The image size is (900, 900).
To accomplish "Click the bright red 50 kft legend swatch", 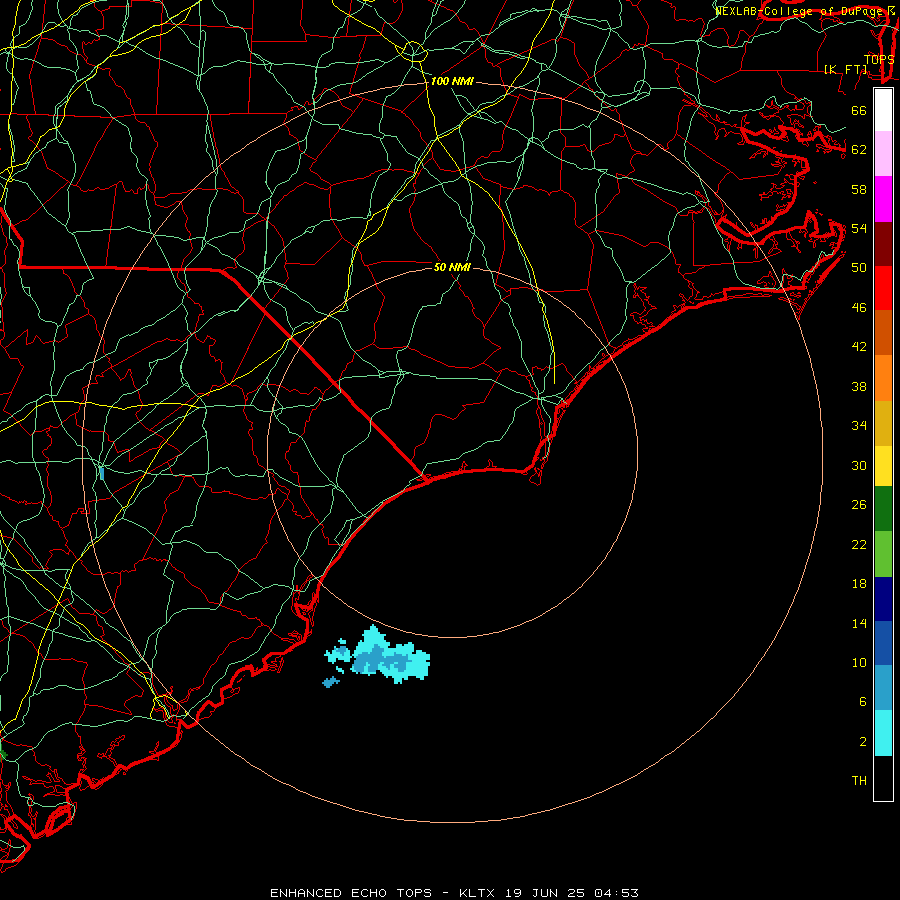I will (x=883, y=288).
